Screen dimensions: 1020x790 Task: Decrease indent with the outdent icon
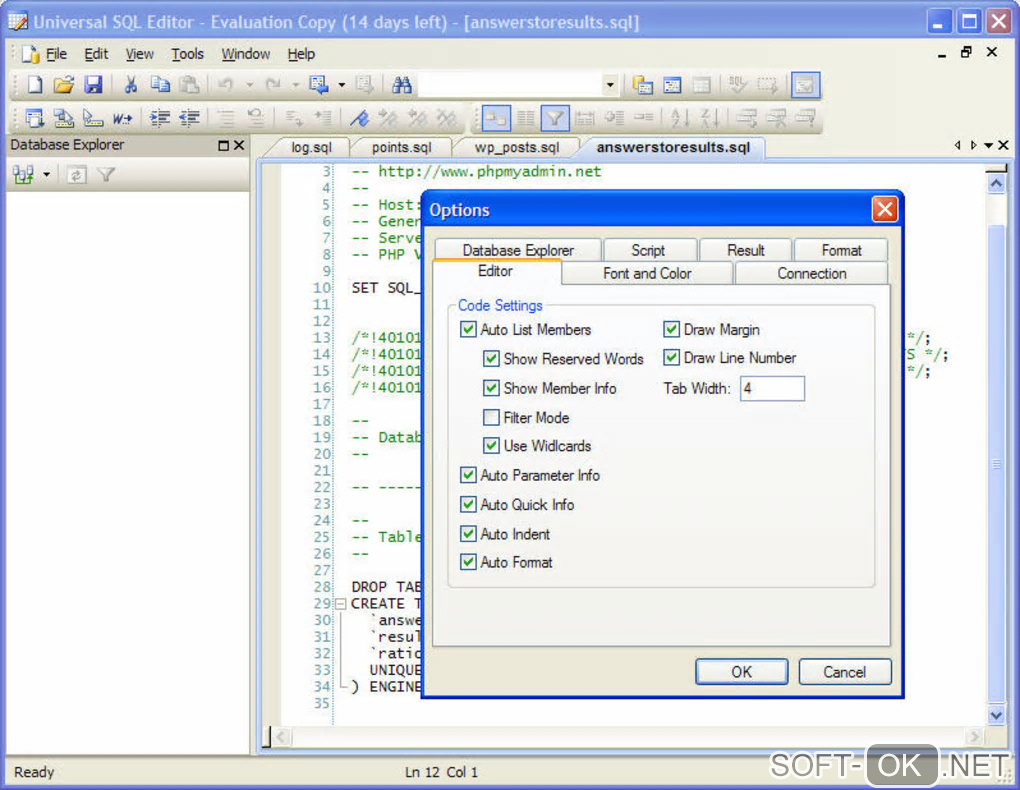click(189, 118)
